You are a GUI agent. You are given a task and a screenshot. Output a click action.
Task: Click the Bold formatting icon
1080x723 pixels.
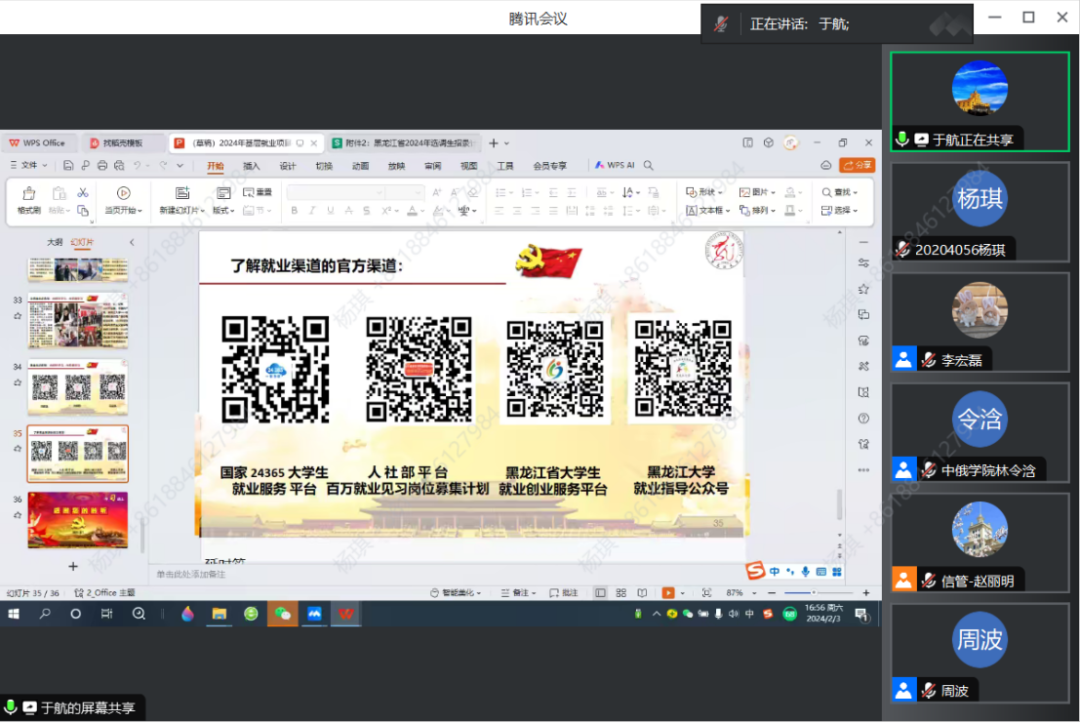(294, 211)
